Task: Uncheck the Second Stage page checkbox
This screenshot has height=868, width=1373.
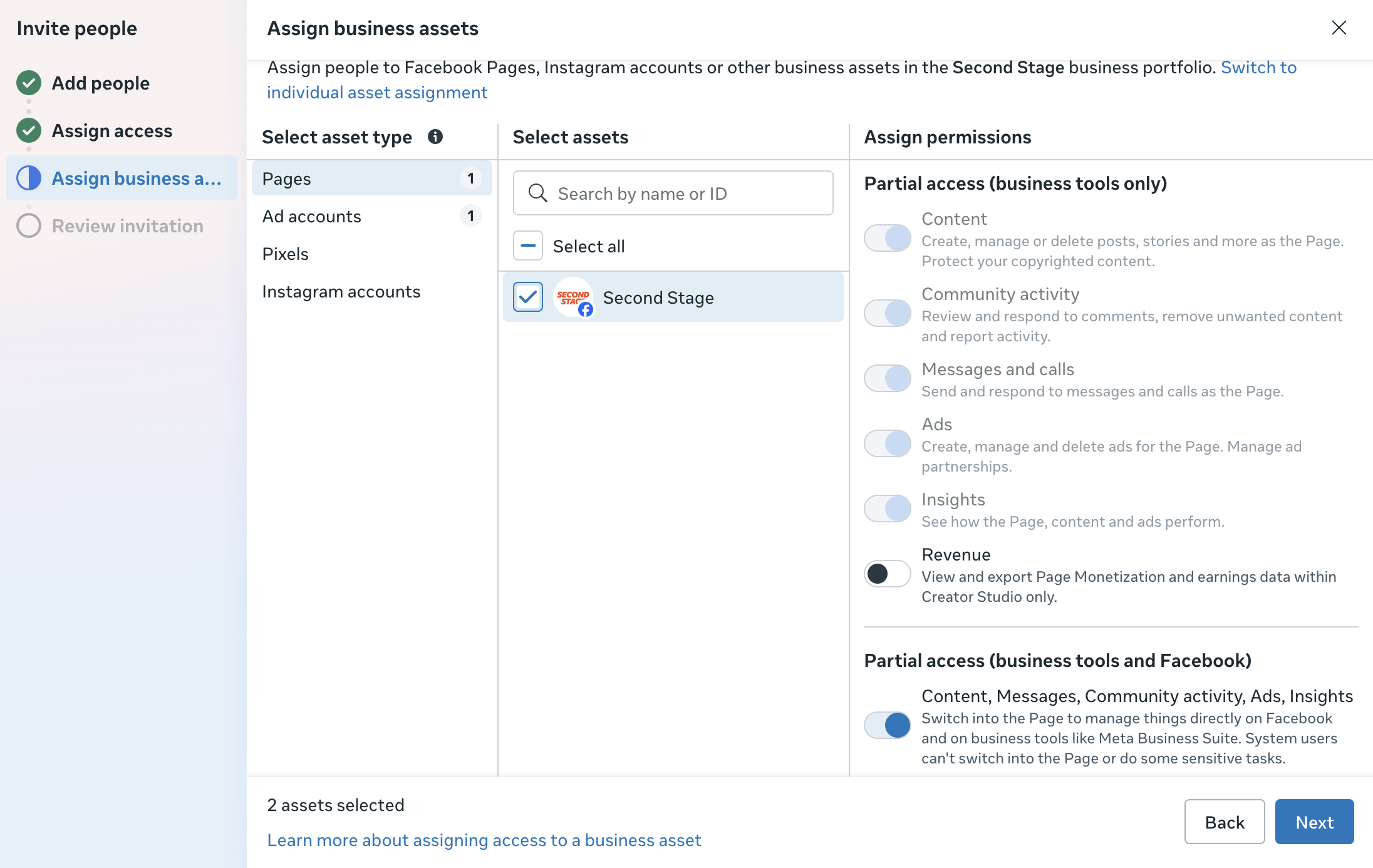Action: [x=527, y=297]
